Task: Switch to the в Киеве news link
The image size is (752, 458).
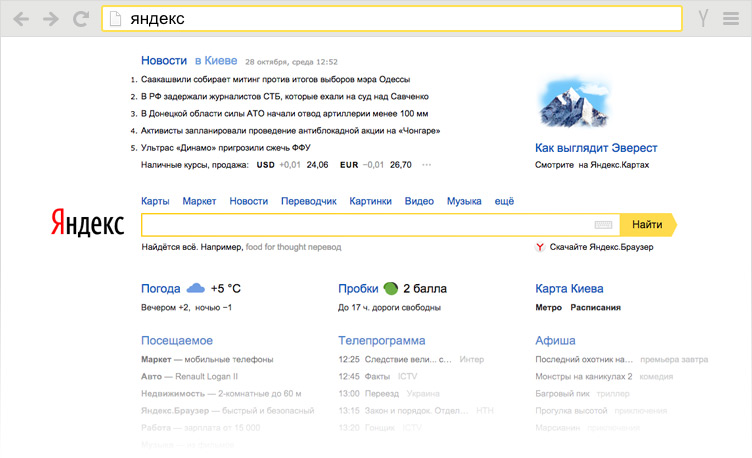Action: (x=216, y=60)
